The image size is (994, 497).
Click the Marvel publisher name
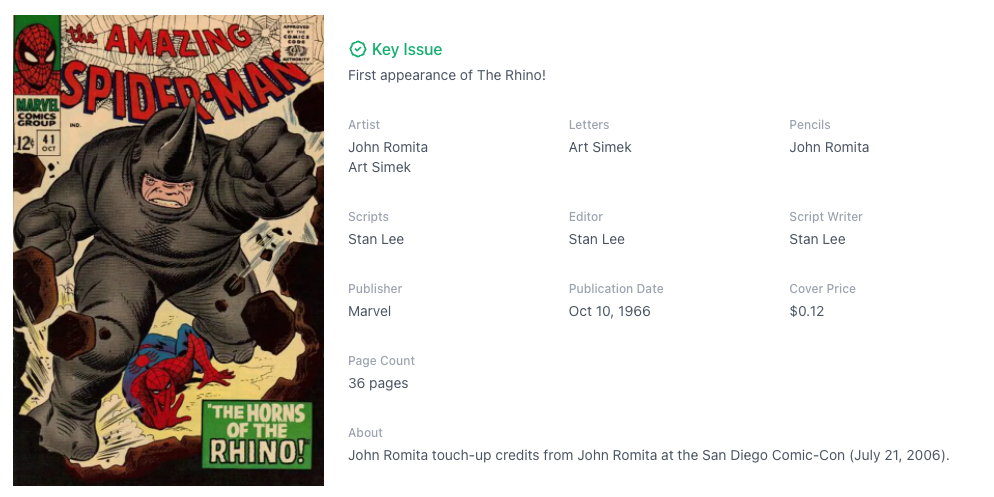click(369, 311)
